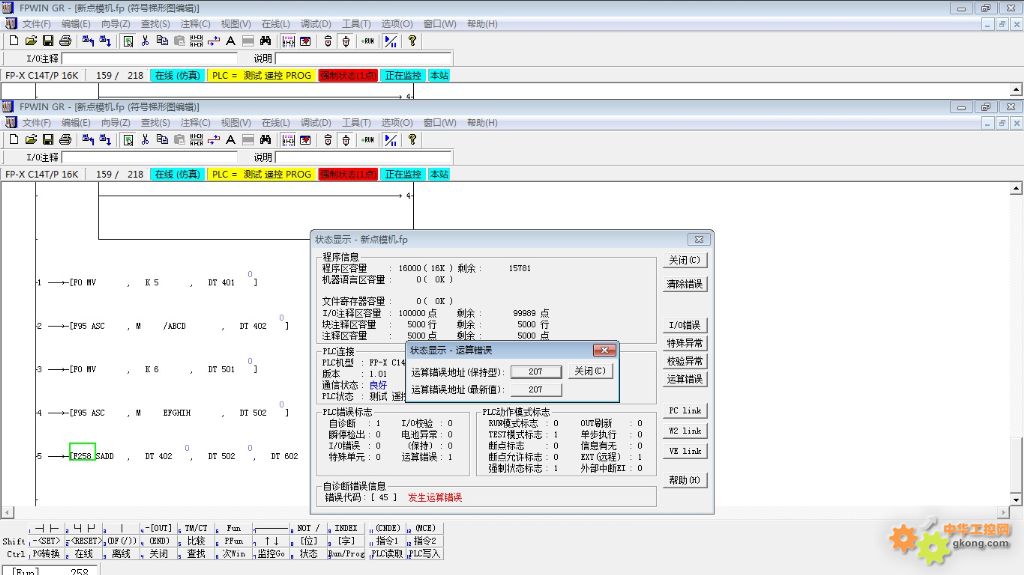Click program convert arrows icon in lower toolbar

pyautogui.click(x=214, y=139)
